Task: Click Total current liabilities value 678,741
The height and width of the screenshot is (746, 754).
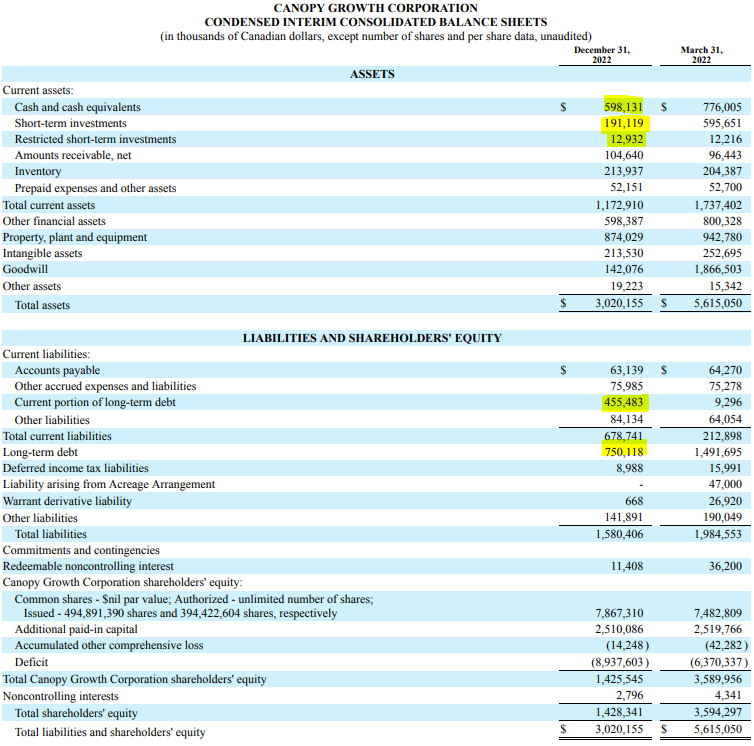Action: 624,436
